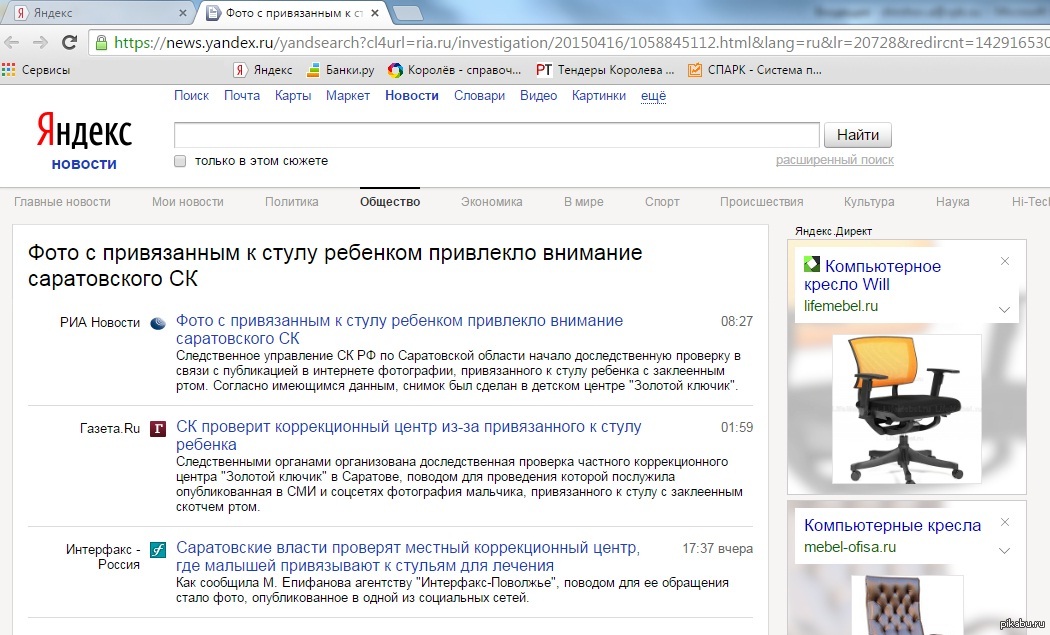Expand the lifemebel.ru ad chevron

pyautogui.click(x=1004, y=309)
